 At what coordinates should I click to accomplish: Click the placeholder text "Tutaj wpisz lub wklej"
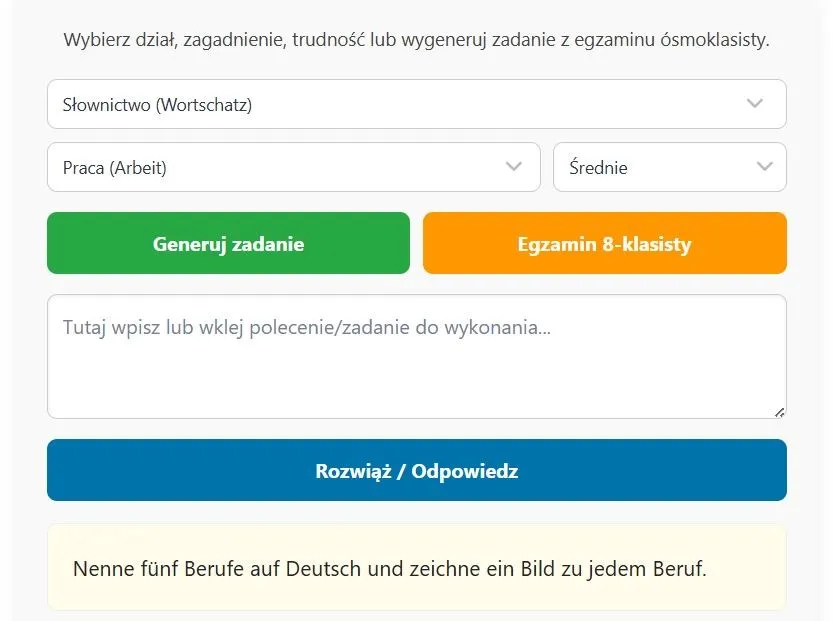pos(150,327)
